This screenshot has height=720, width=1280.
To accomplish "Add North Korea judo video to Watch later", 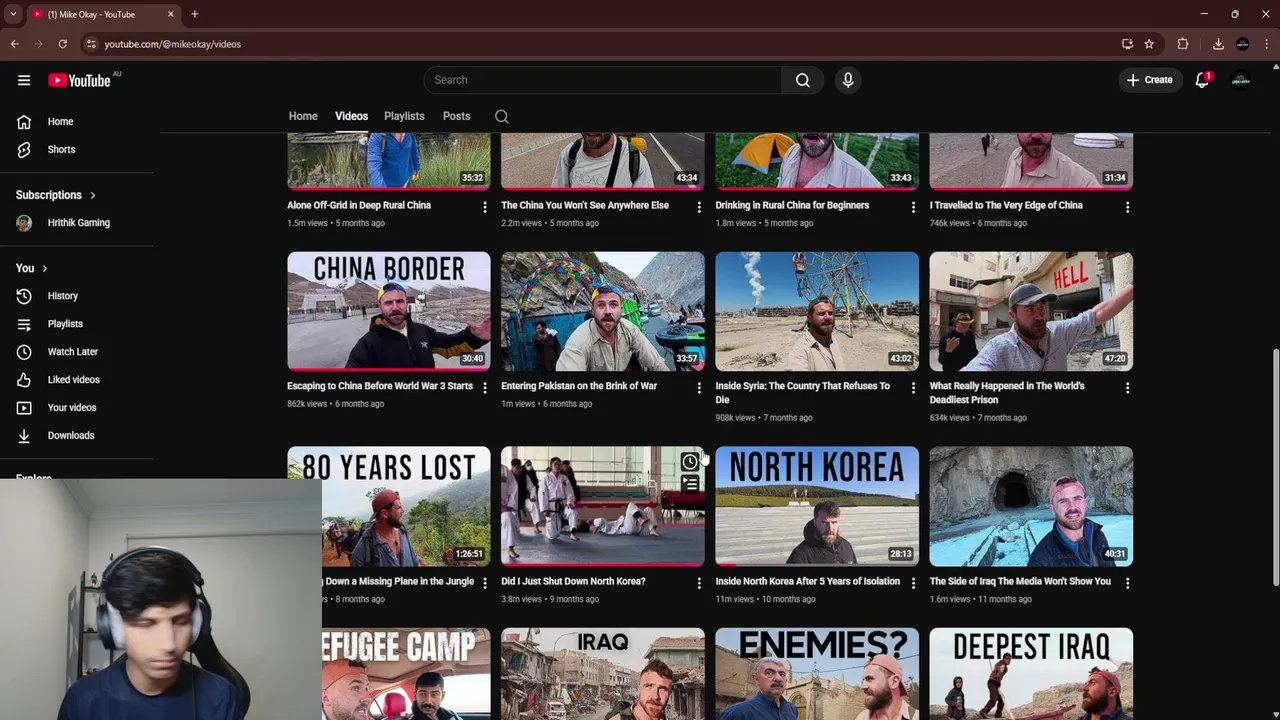I will coord(690,462).
